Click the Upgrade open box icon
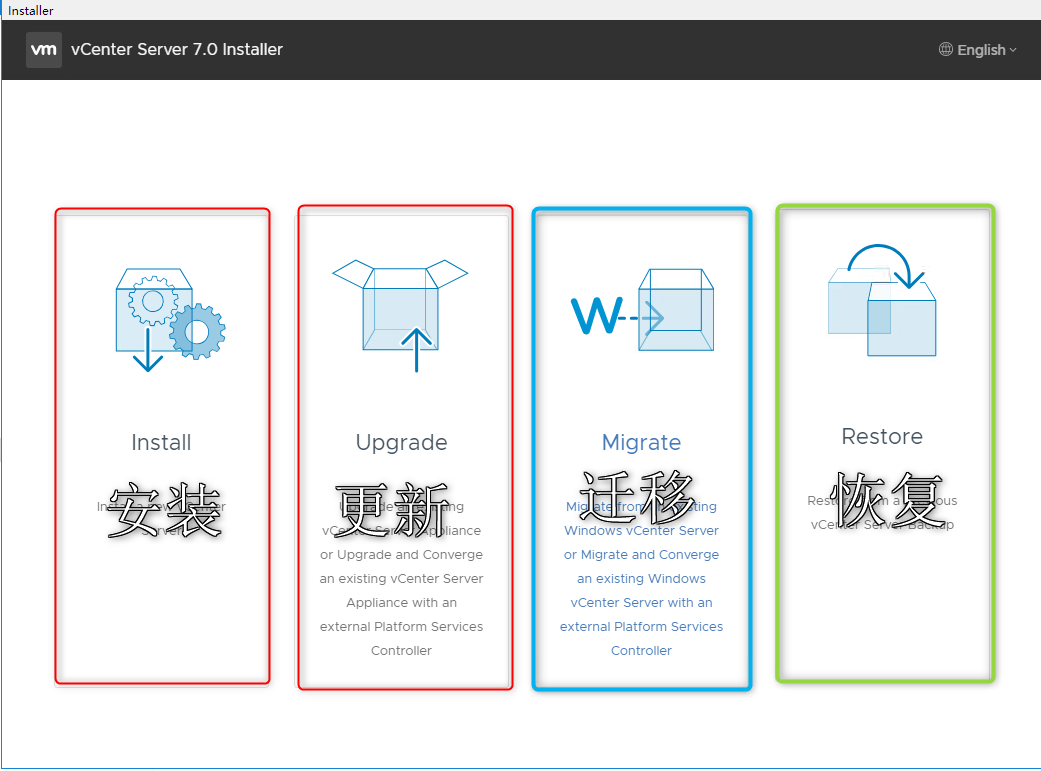 (400, 315)
